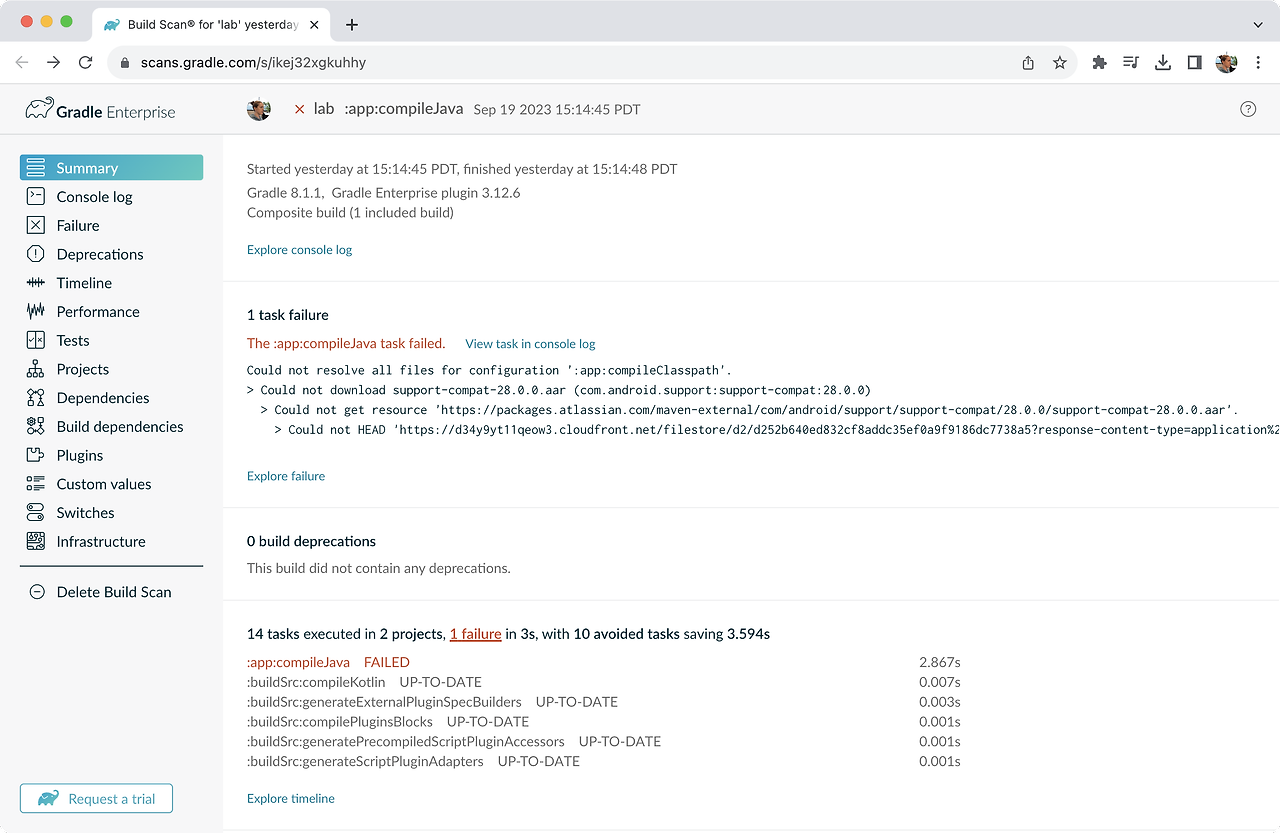Click the Failure X-box icon
The height and width of the screenshot is (833, 1280).
pyautogui.click(x=36, y=225)
